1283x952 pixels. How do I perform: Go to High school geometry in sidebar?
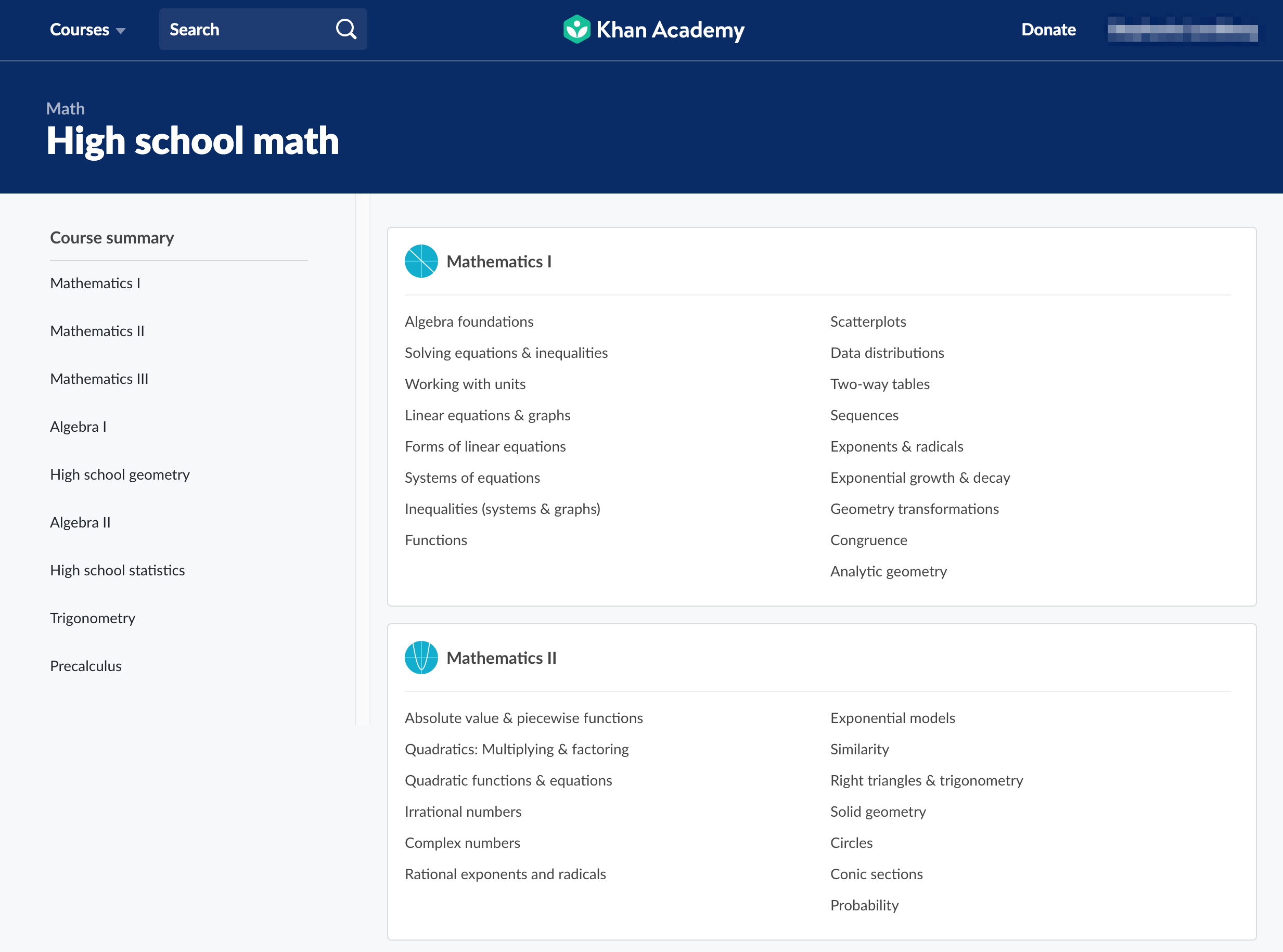[x=120, y=474]
